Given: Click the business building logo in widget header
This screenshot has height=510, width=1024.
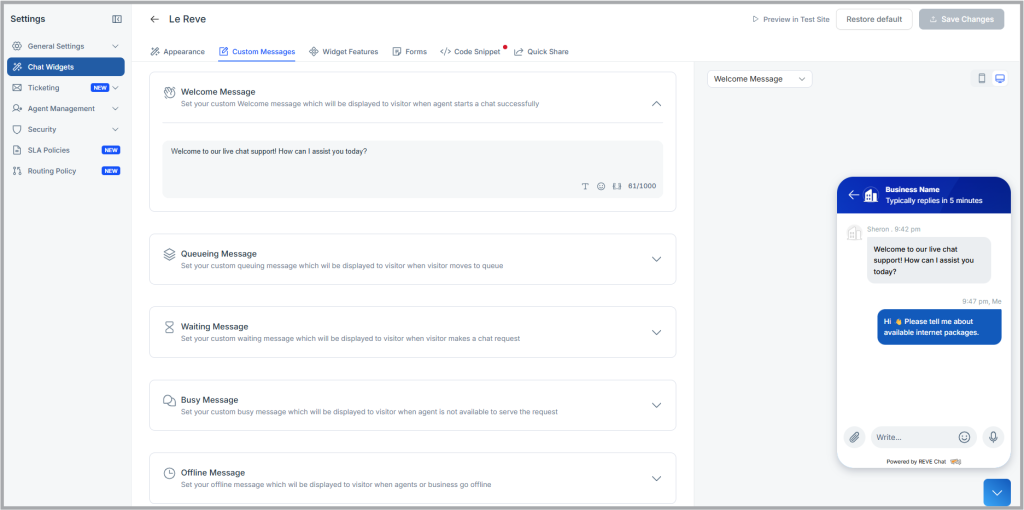Looking at the screenshot, I should tap(871, 195).
